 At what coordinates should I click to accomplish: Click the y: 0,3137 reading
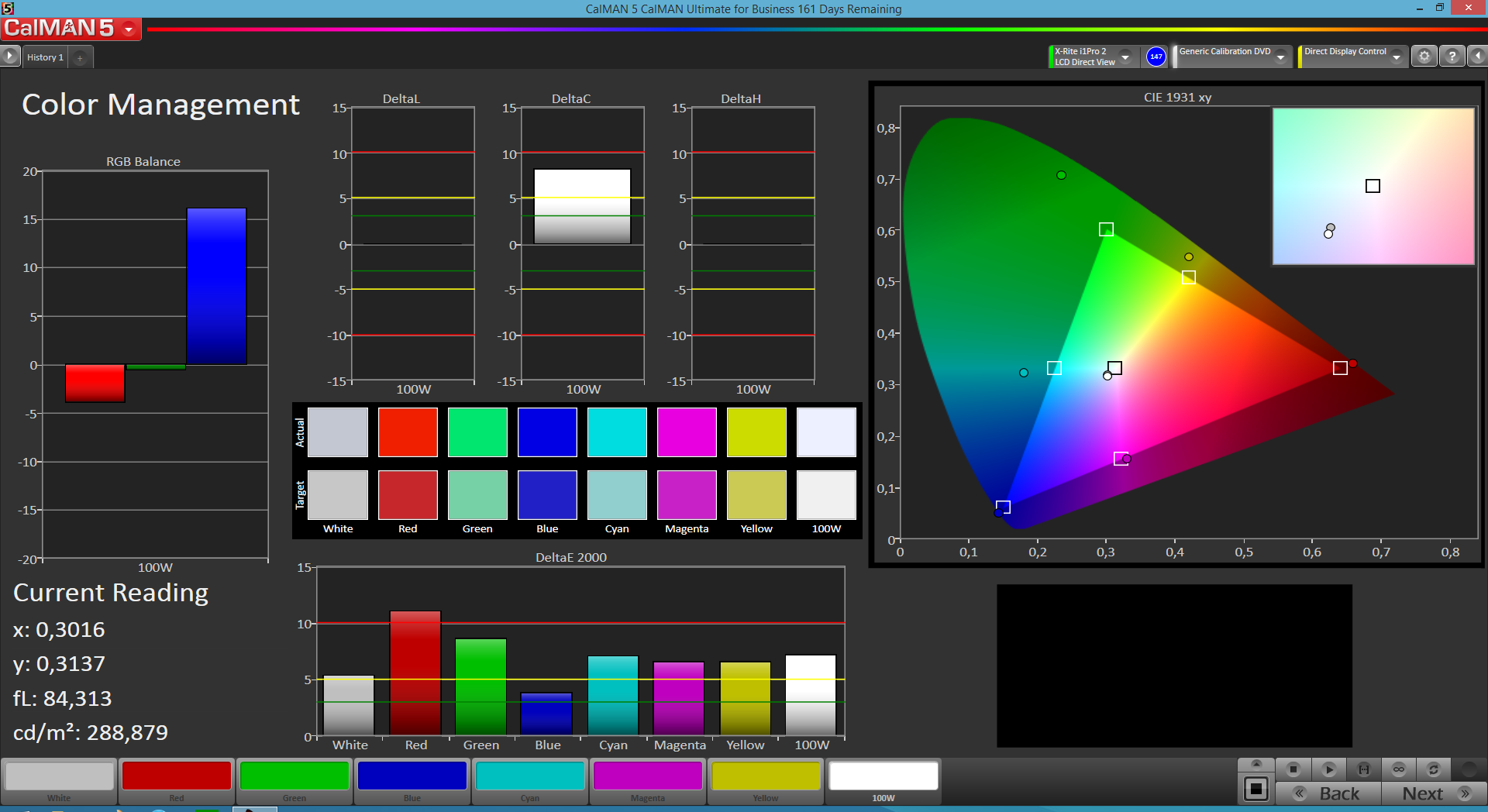click(x=59, y=664)
